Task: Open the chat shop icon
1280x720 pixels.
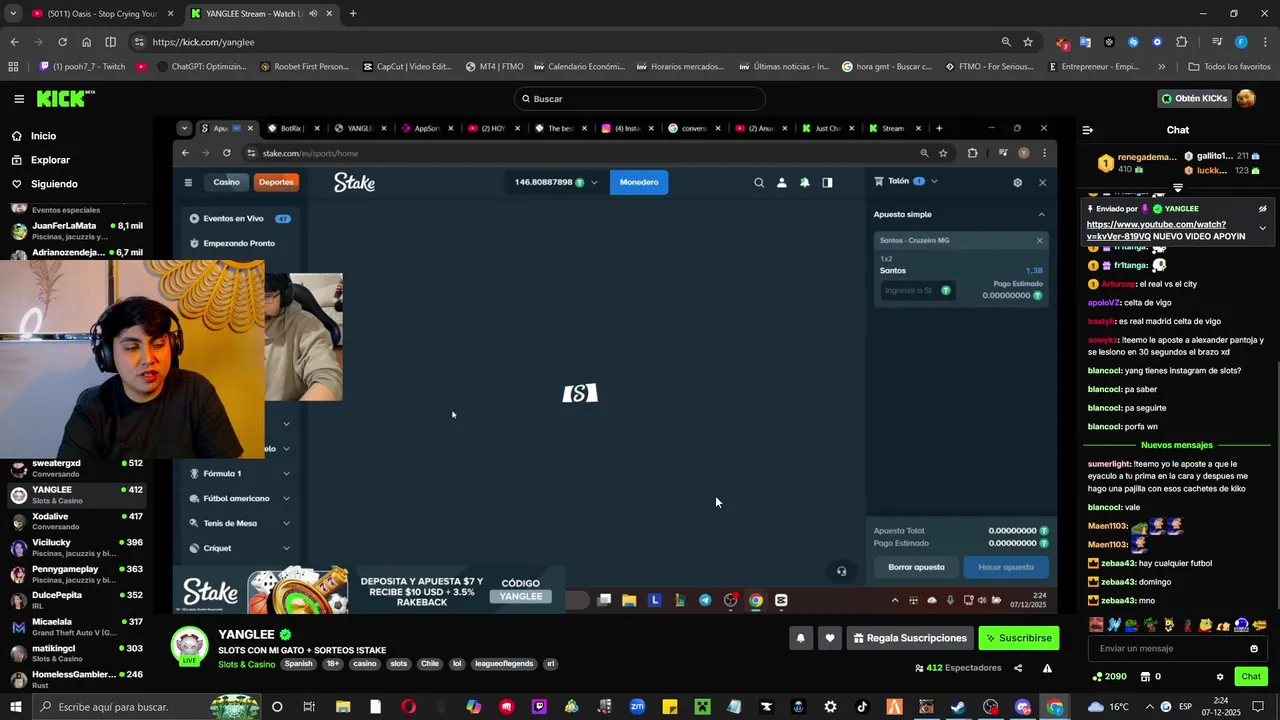Action: coord(1145,677)
